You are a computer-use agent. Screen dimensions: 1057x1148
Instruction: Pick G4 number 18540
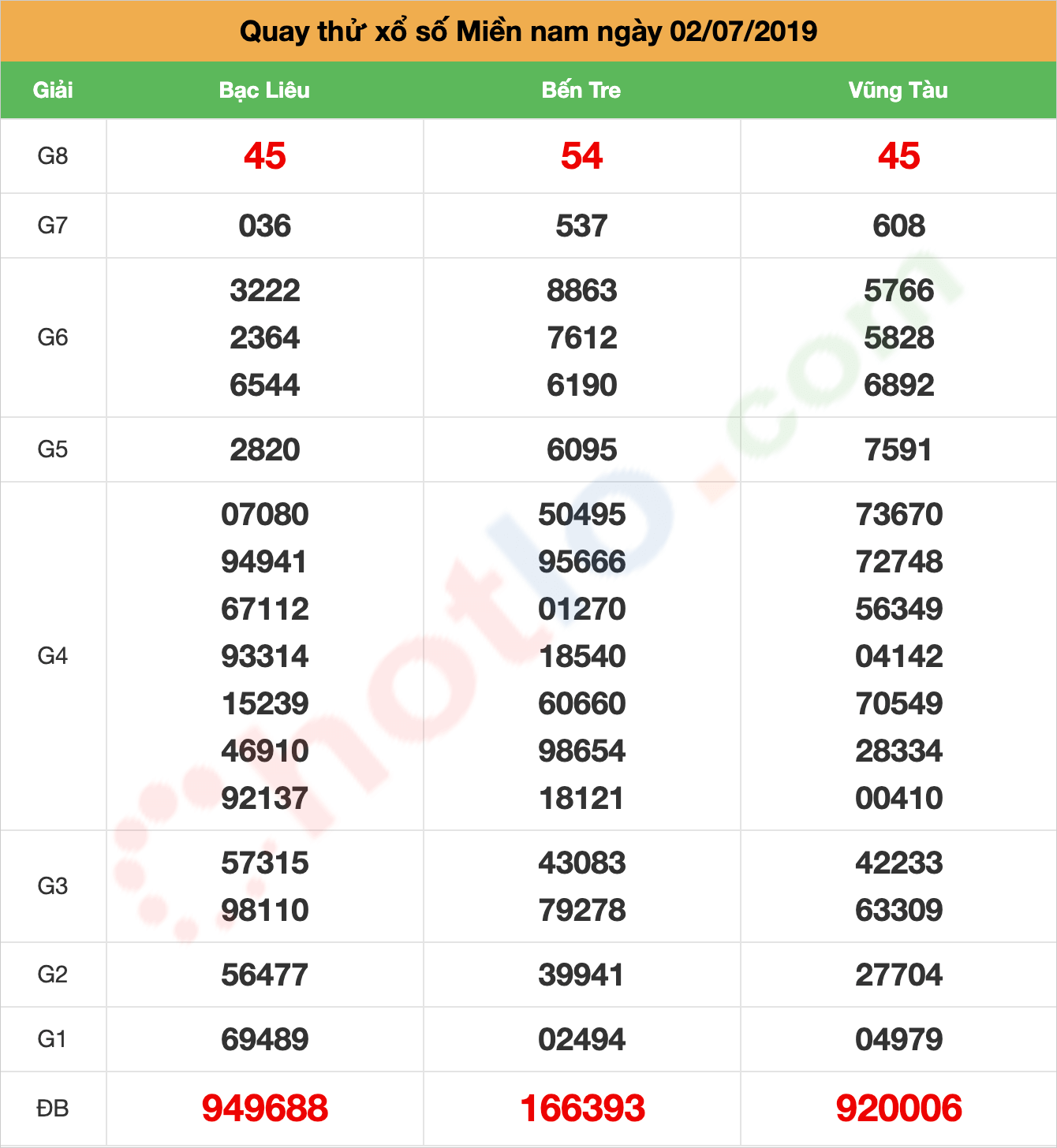(x=582, y=657)
